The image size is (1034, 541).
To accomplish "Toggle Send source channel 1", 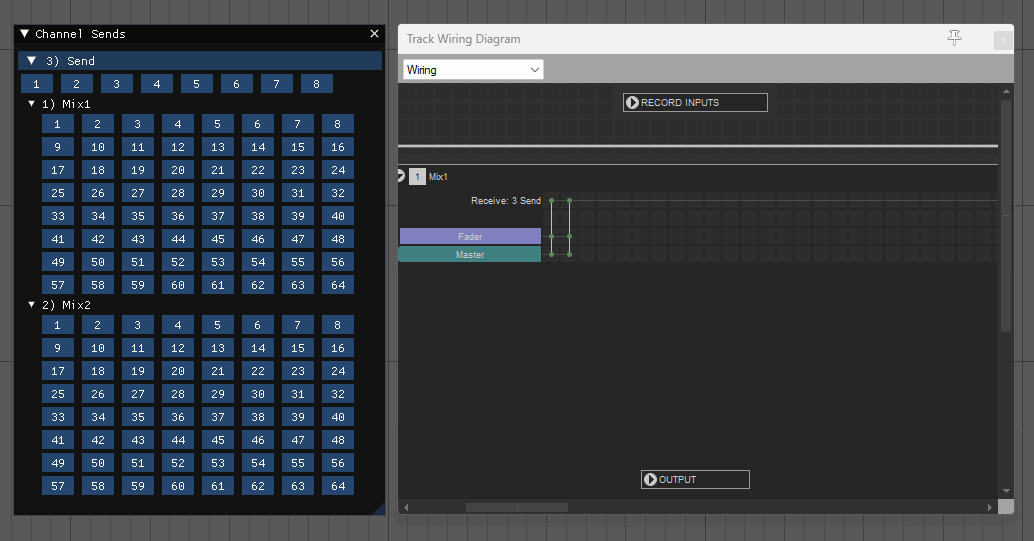I will (x=36, y=84).
